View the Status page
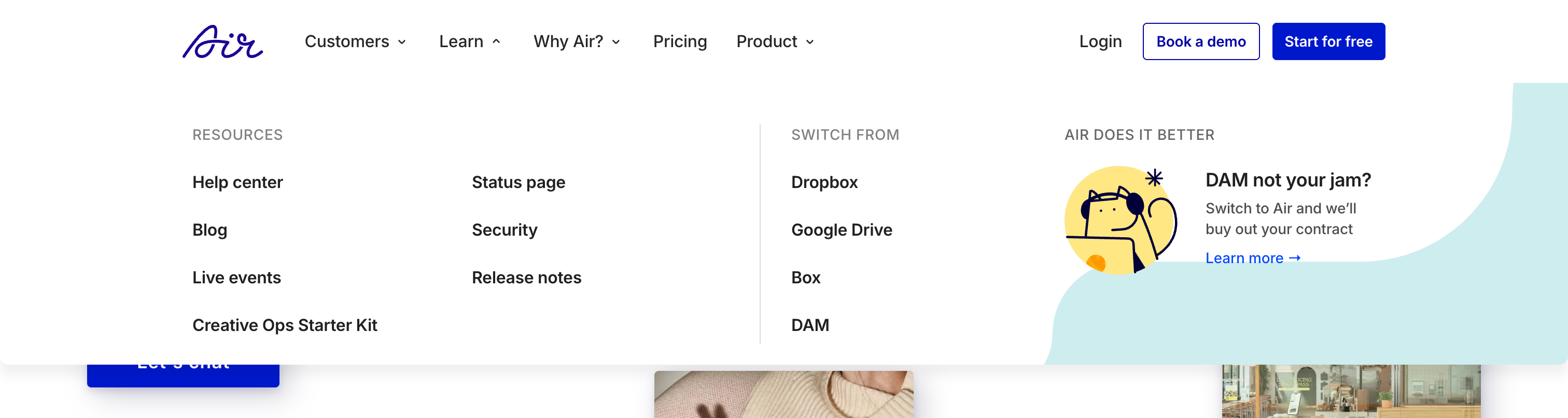 click(518, 182)
